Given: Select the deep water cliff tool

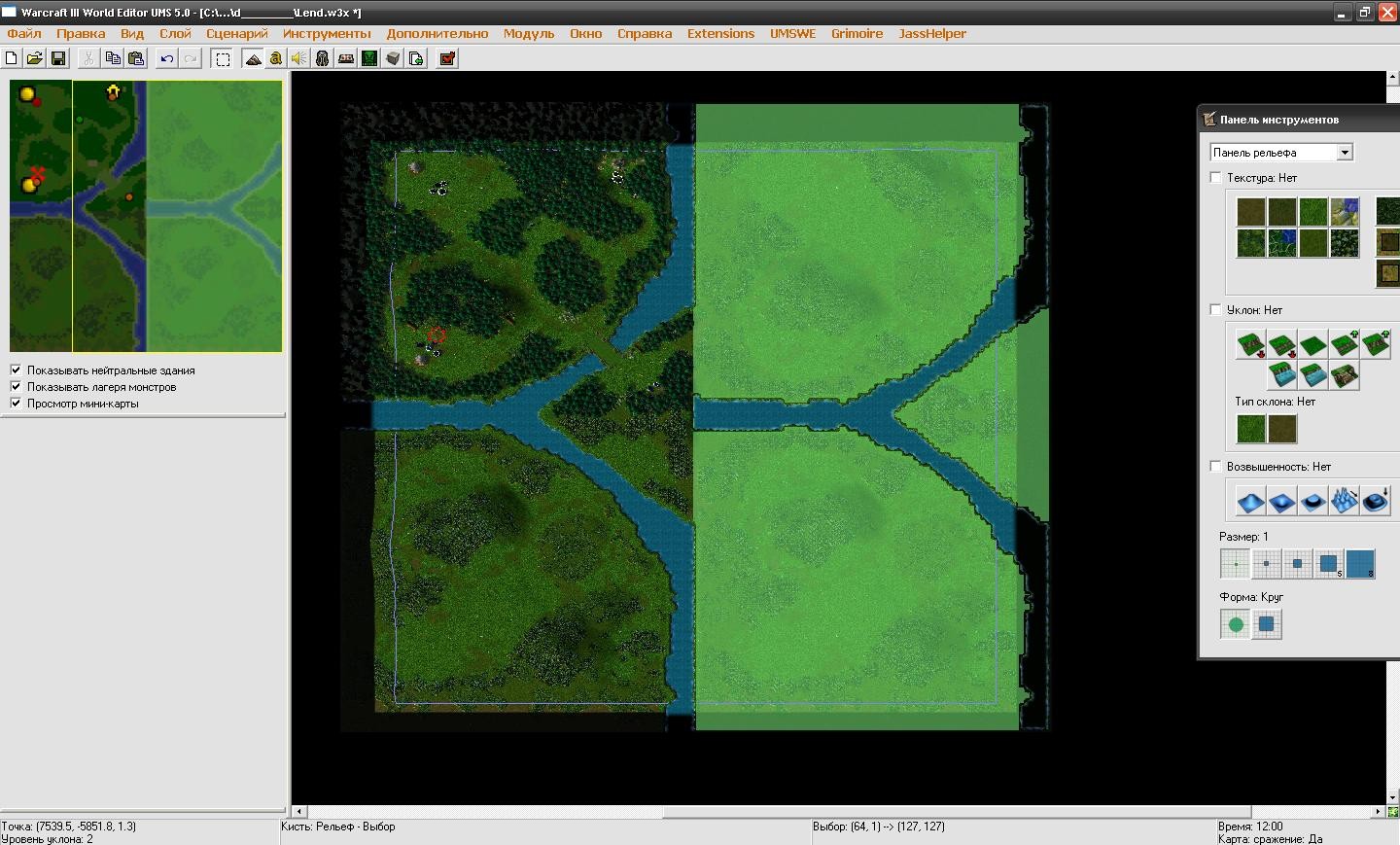Looking at the screenshot, I should [1282, 375].
